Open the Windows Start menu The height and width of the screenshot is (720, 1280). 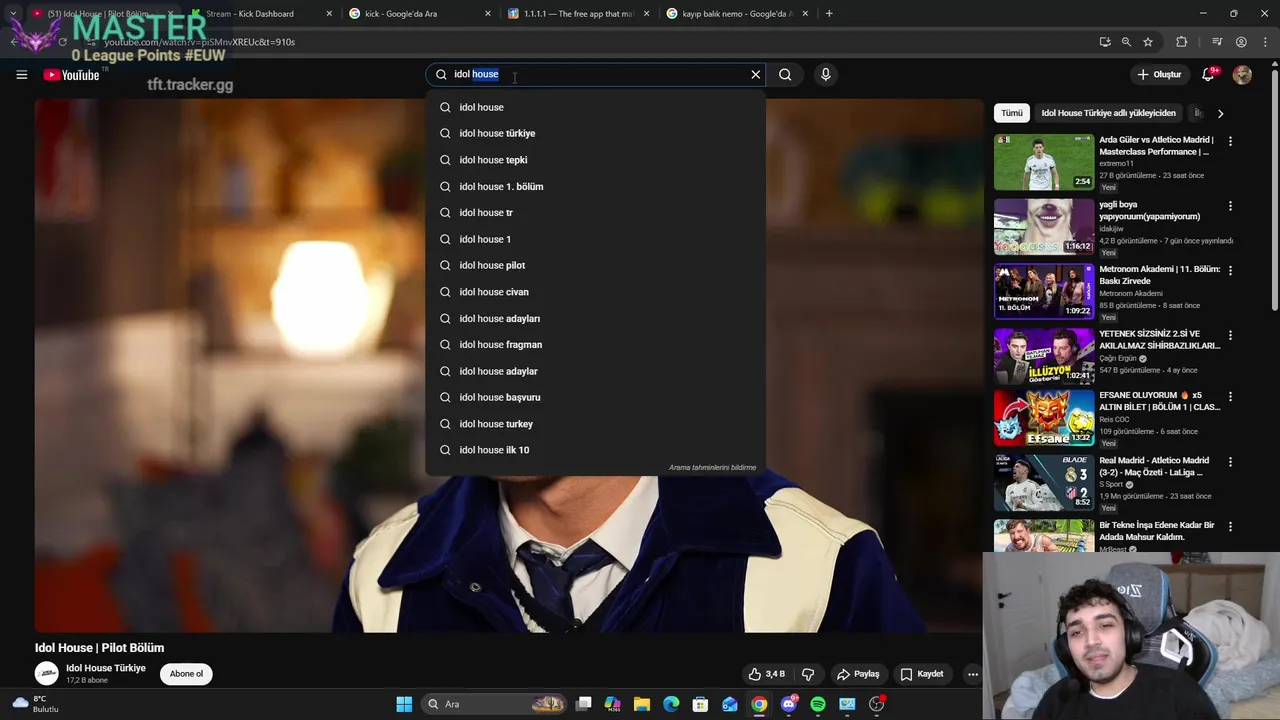coord(404,704)
